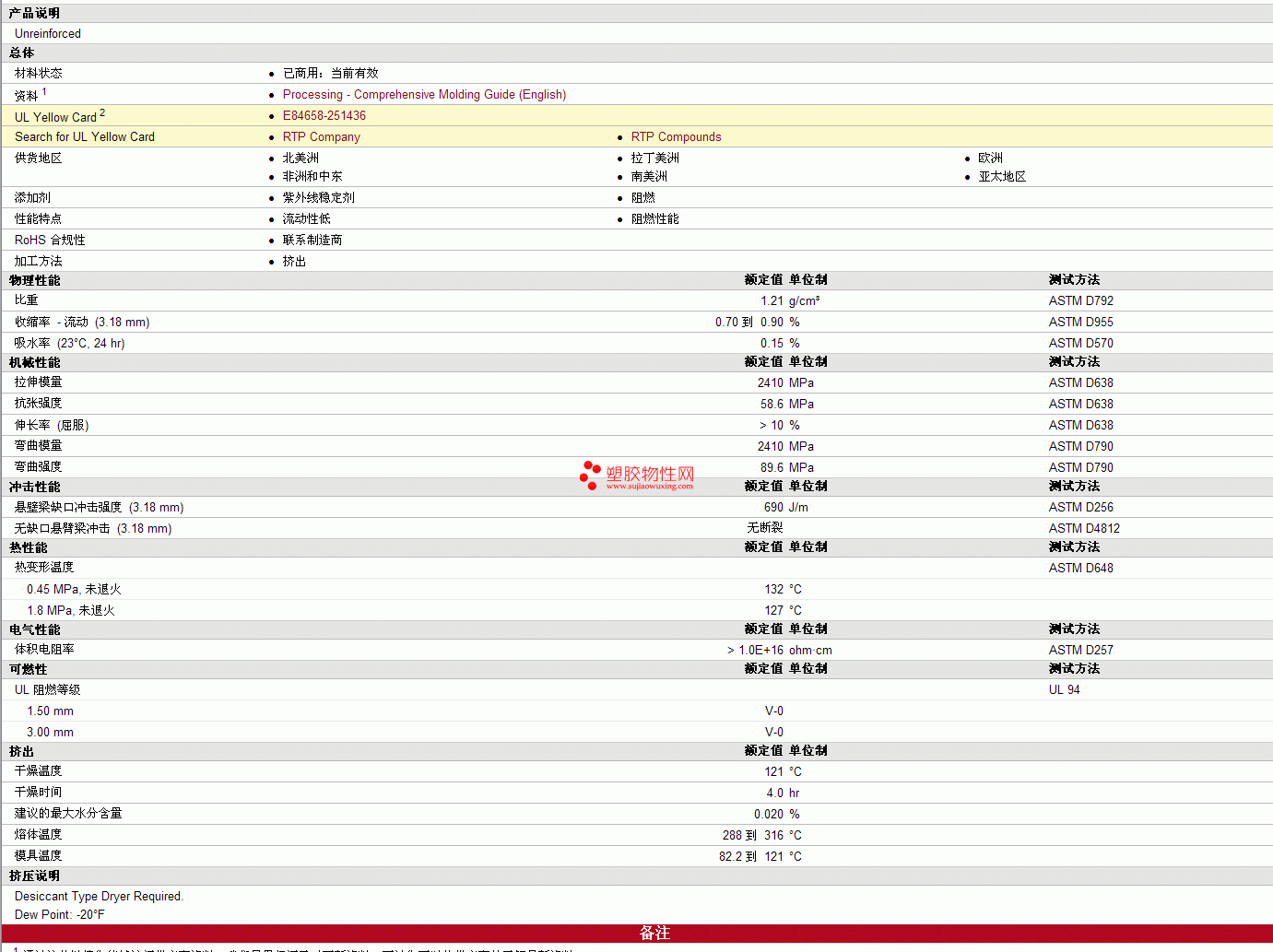The width and height of the screenshot is (1273, 952).
Task: Select the '紫外线稳定剂' additive entry
Action: (319, 198)
